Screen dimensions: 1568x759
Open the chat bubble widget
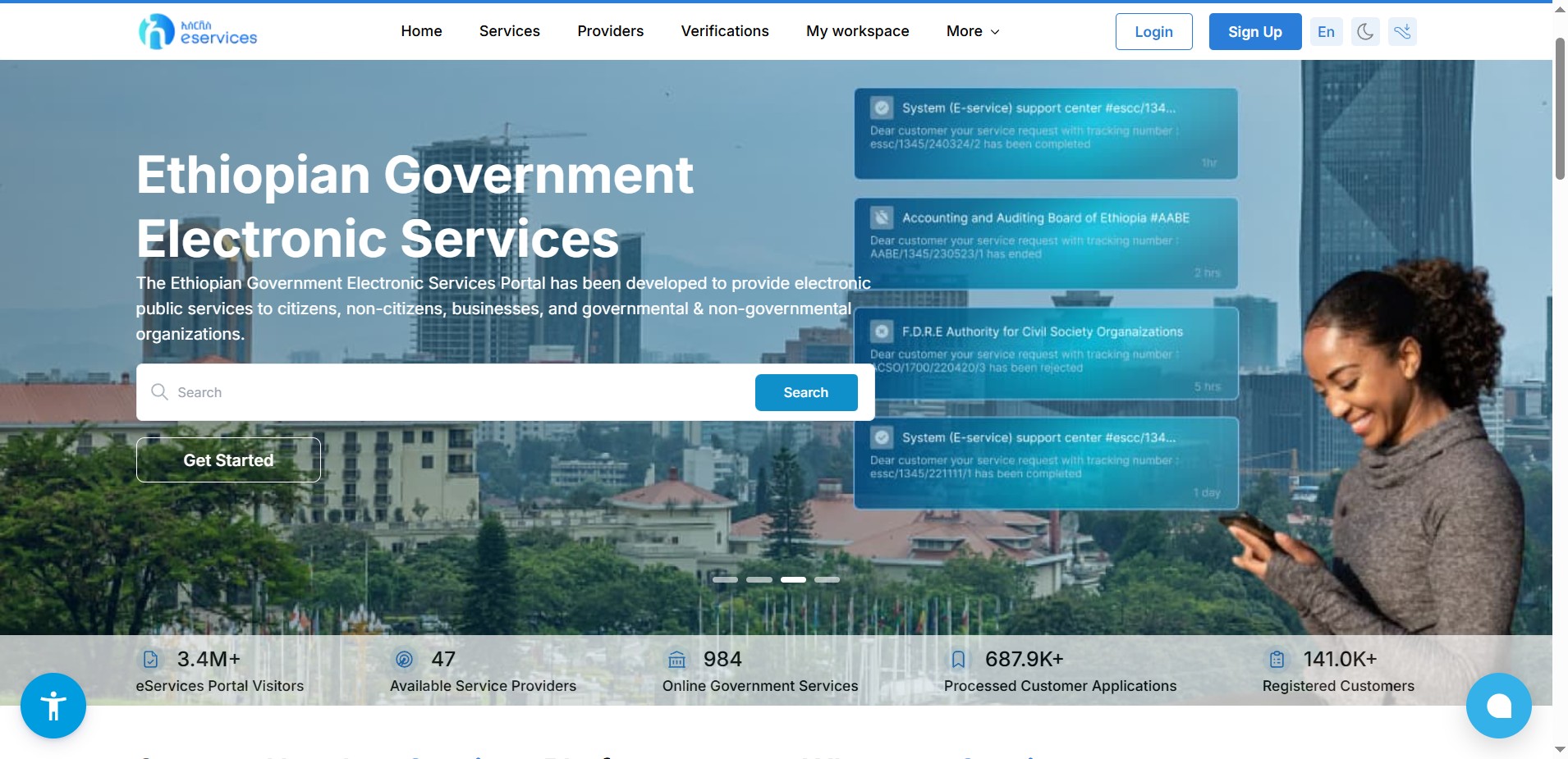point(1499,706)
